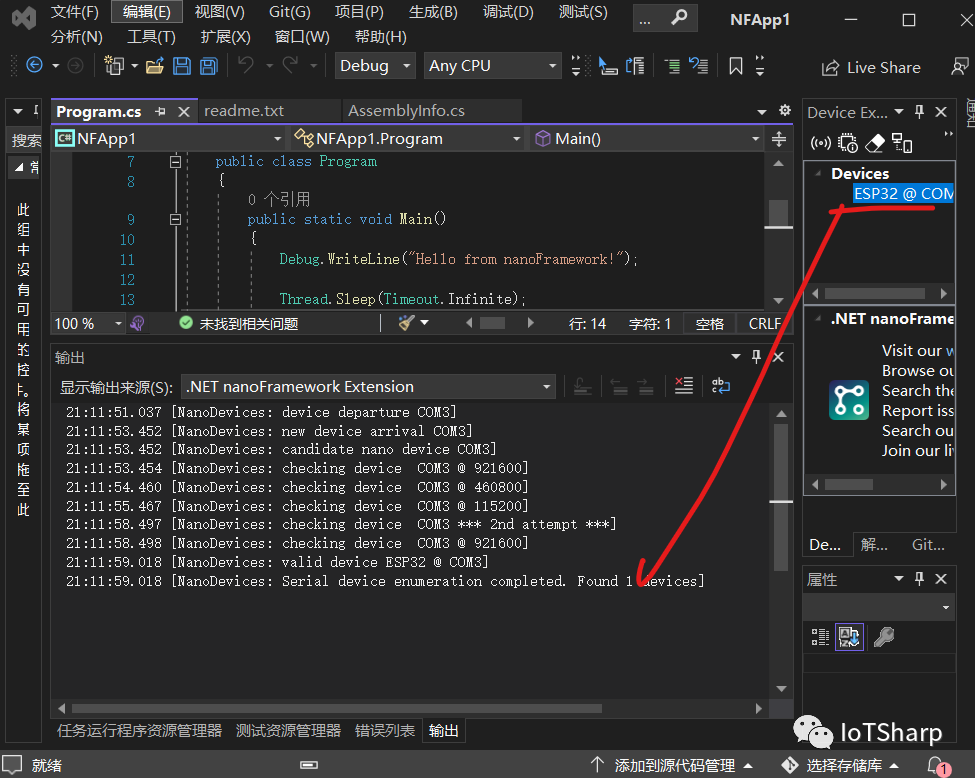Click the Save All icon
Screen dimensions: 975x778
209,65
